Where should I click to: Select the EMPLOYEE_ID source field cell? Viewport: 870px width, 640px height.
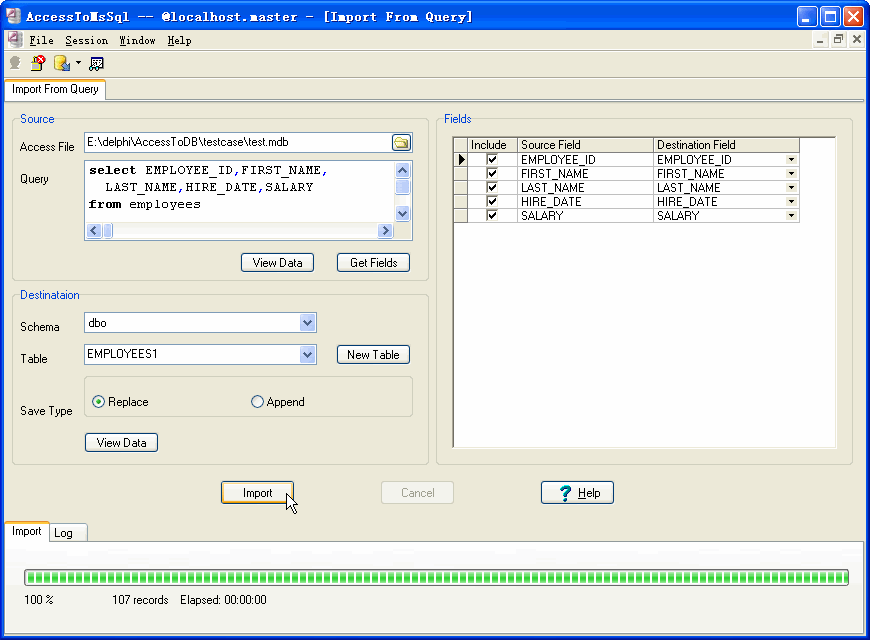(x=585, y=160)
